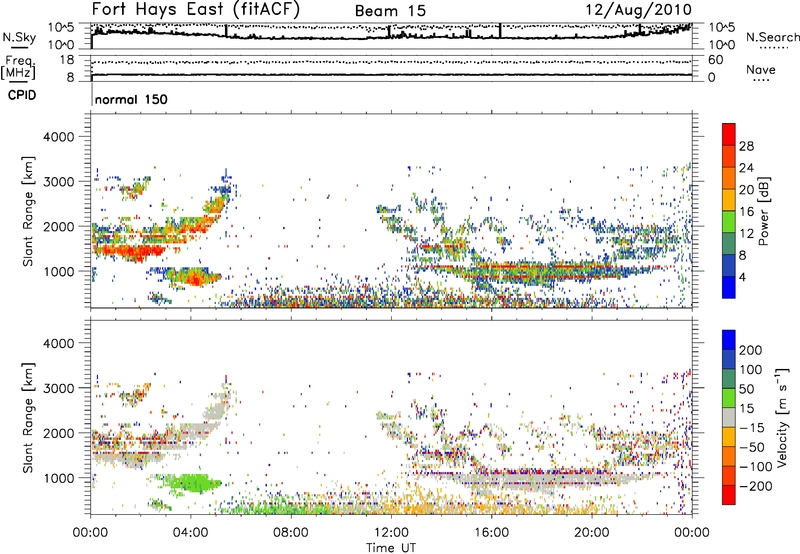Viewport: 800px width, 554px height.
Task: Click the gray segment of the velocity color bar
Action: (729, 417)
